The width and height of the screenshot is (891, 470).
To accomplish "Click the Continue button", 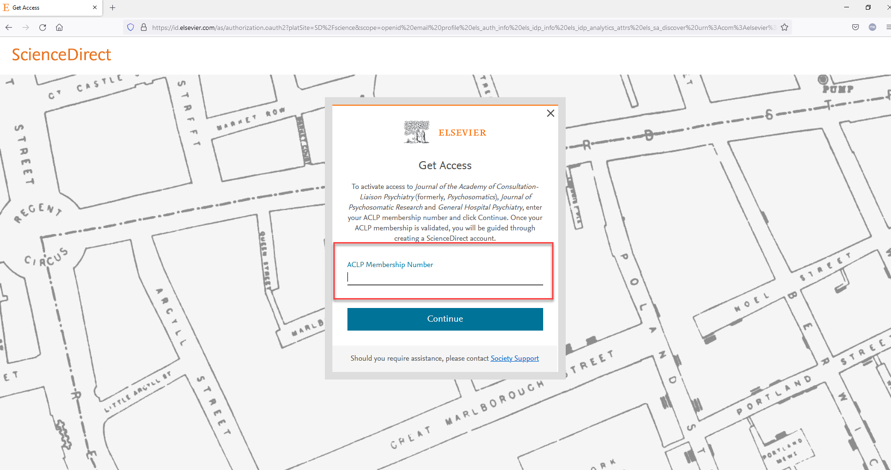I will point(445,319).
